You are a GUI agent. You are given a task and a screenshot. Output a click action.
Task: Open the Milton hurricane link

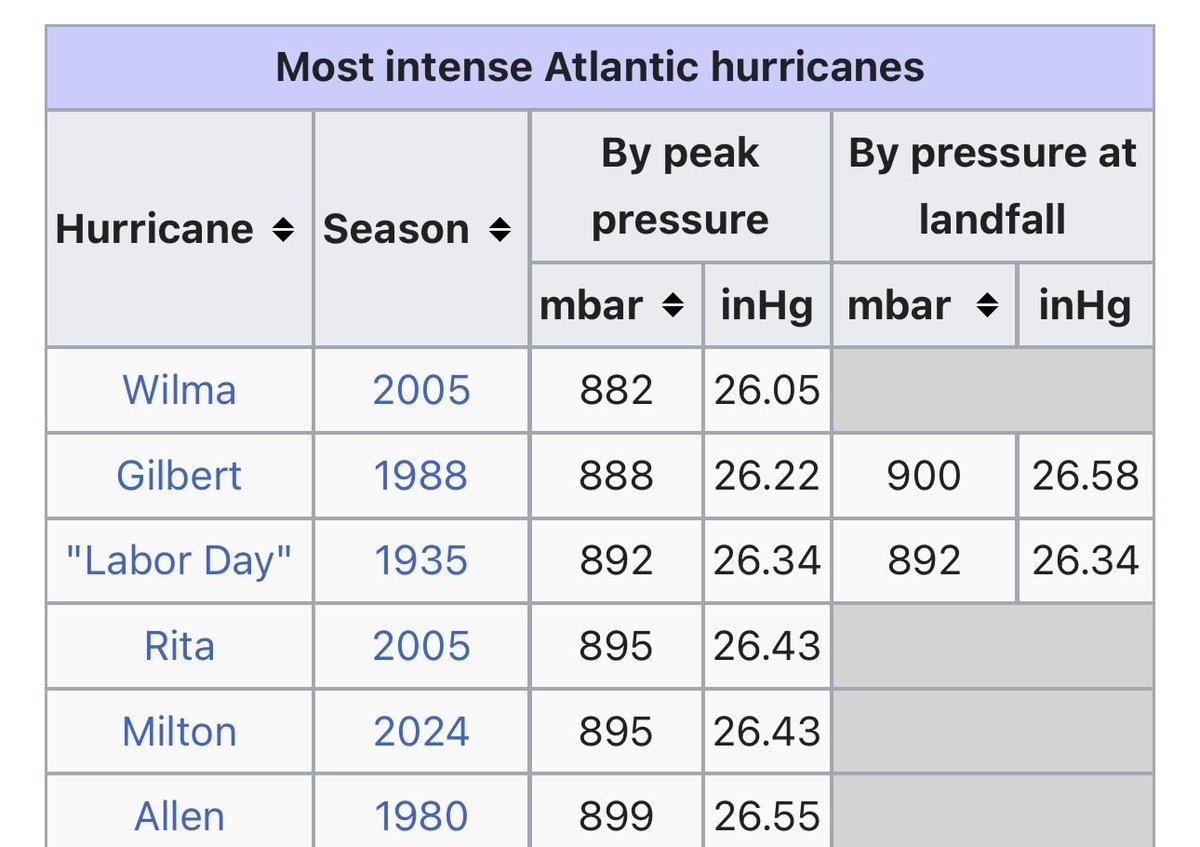click(179, 731)
